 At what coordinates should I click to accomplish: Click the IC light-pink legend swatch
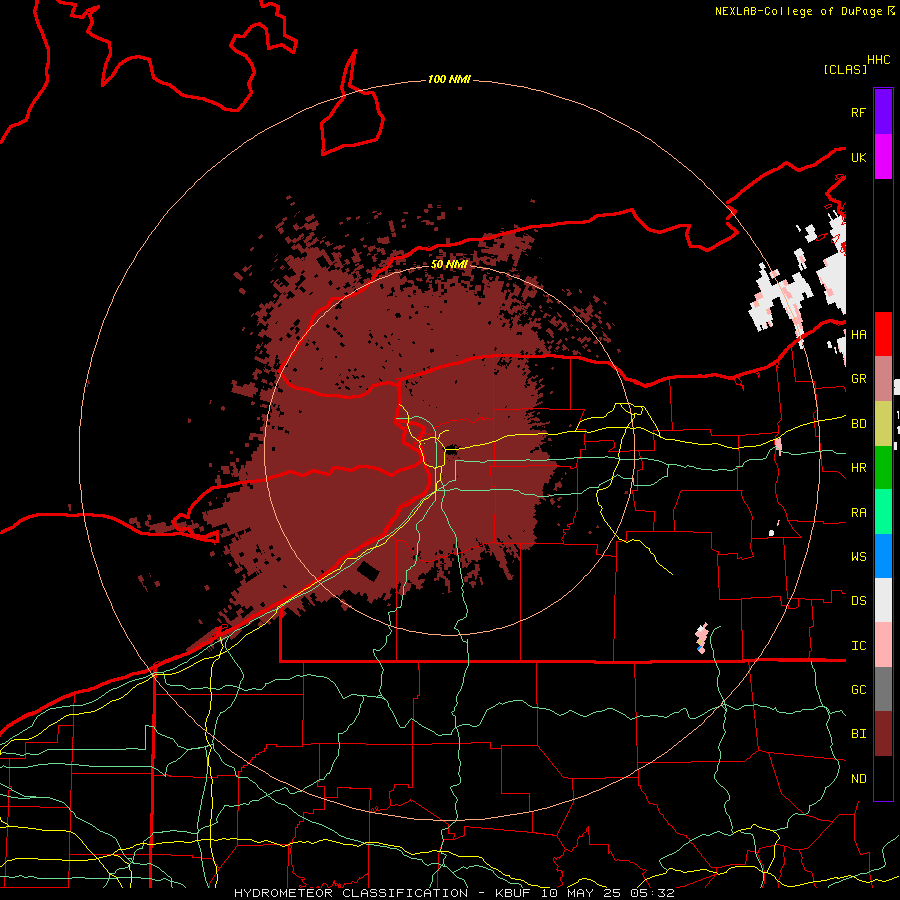pos(883,645)
